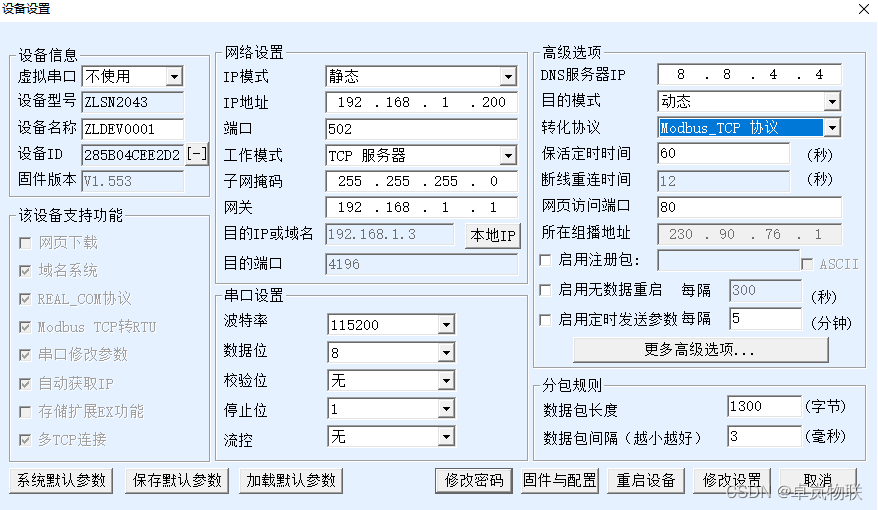Image resolution: width=878 pixels, height=510 pixels.
Task: Expand the 数据位 dropdown
Action: tap(446, 353)
